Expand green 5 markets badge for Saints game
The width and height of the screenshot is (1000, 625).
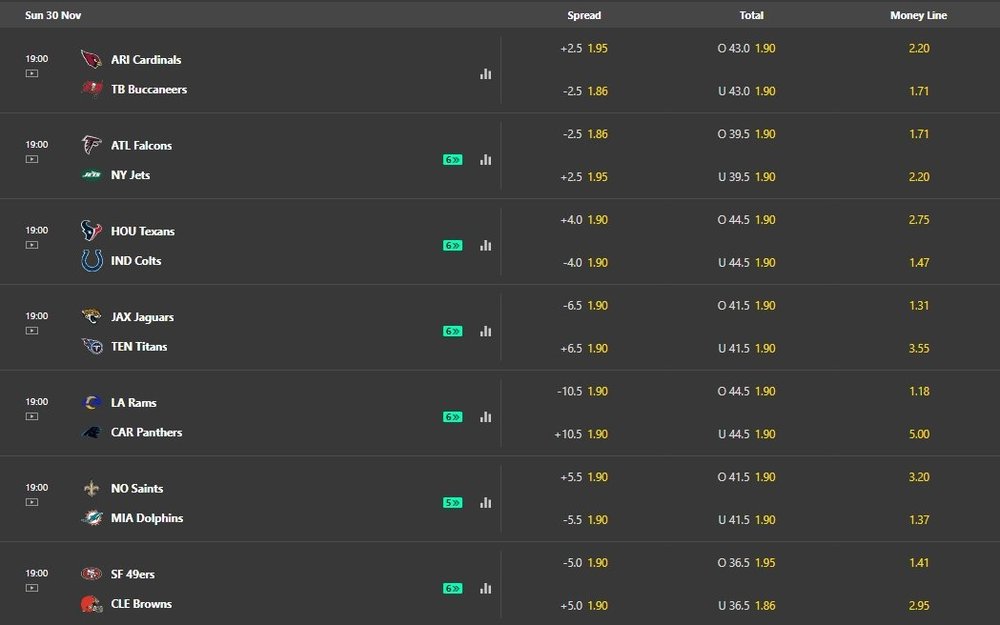(452, 503)
